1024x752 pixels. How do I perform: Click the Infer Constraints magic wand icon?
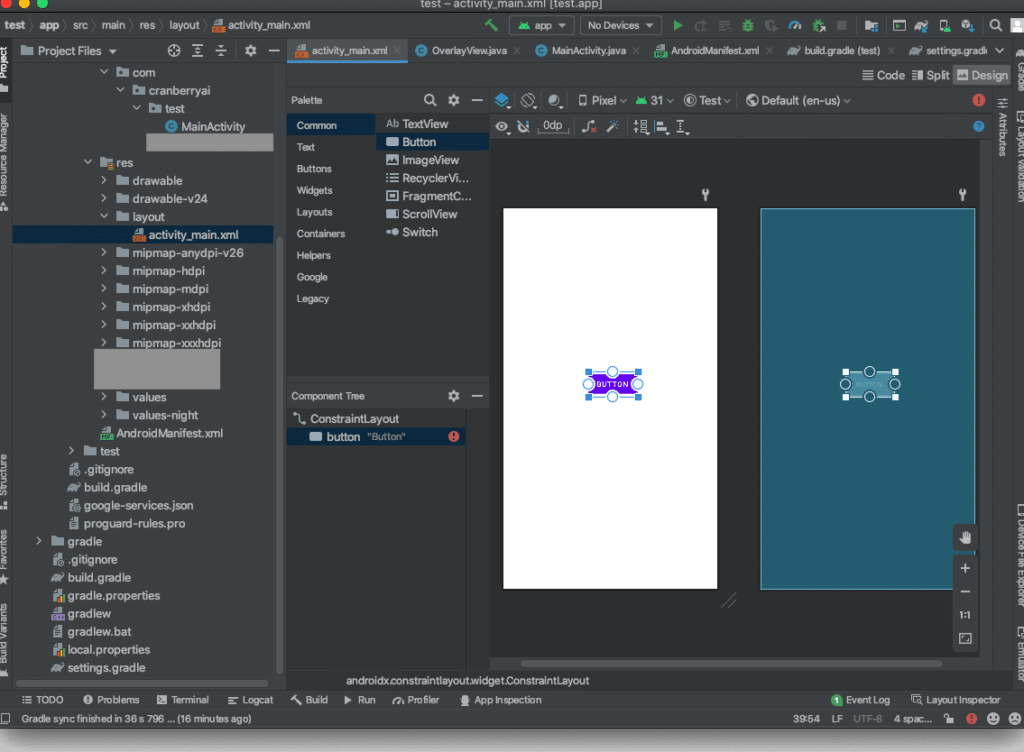point(613,127)
